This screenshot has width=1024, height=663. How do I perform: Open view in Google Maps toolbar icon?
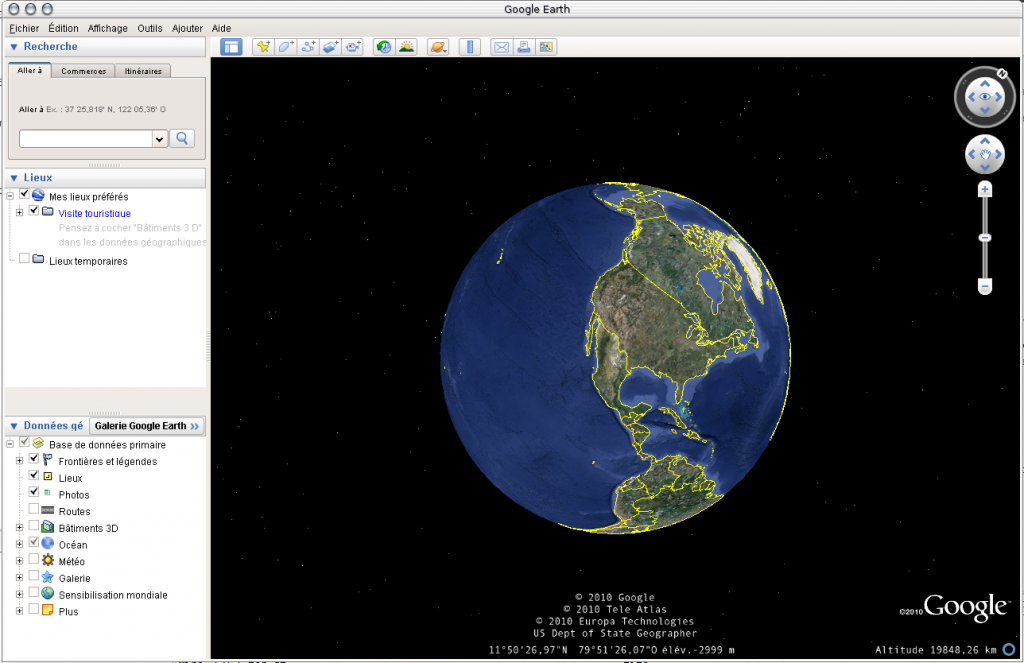point(546,47)
